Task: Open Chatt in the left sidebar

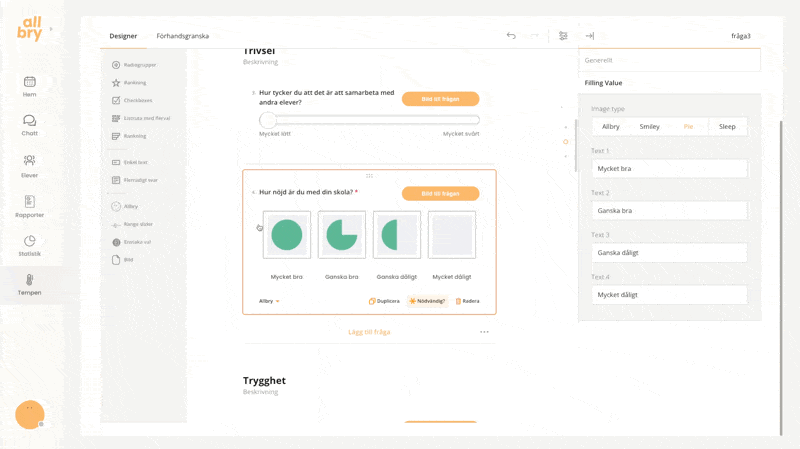Action: click(29, 125)
